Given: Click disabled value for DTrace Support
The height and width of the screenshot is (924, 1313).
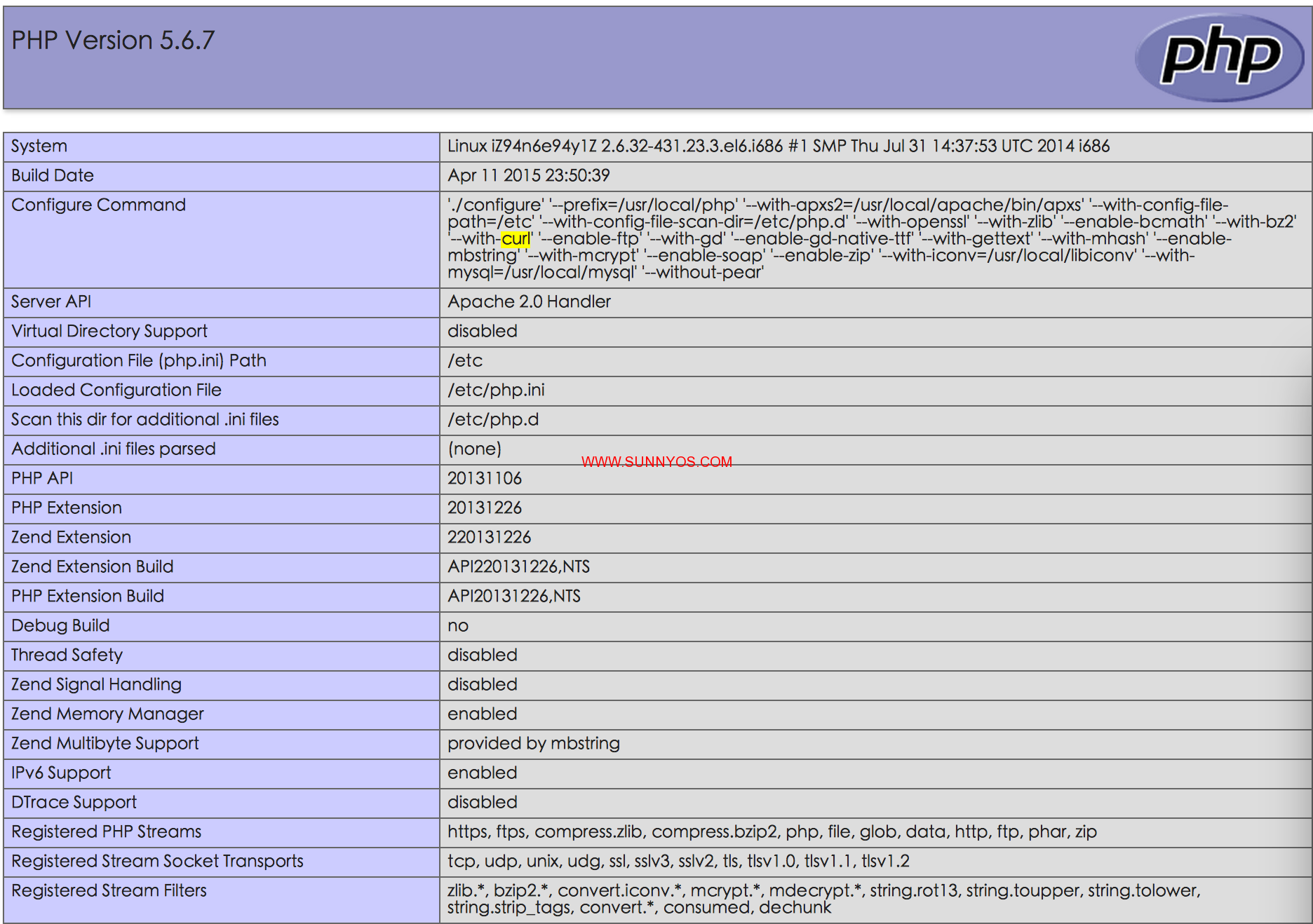Looking at the screenshot, I should 483,803.
